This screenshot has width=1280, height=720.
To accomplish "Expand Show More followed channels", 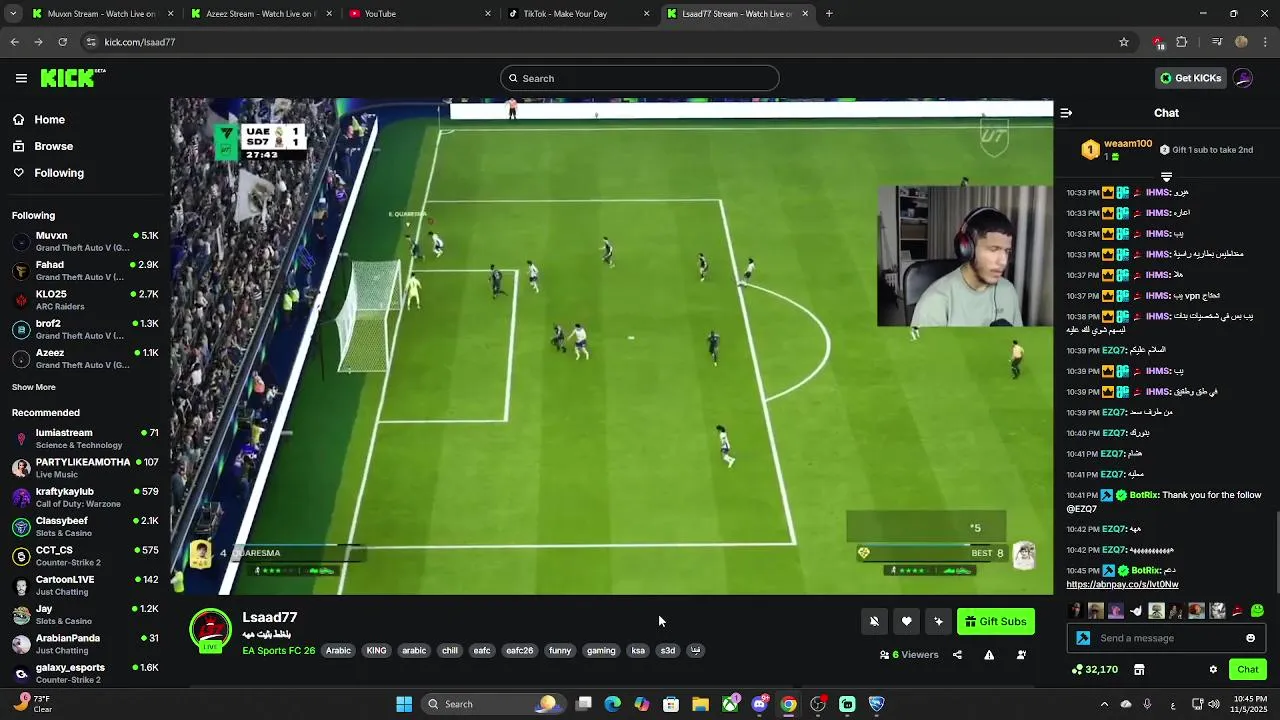I will click(x=34, y=387).
